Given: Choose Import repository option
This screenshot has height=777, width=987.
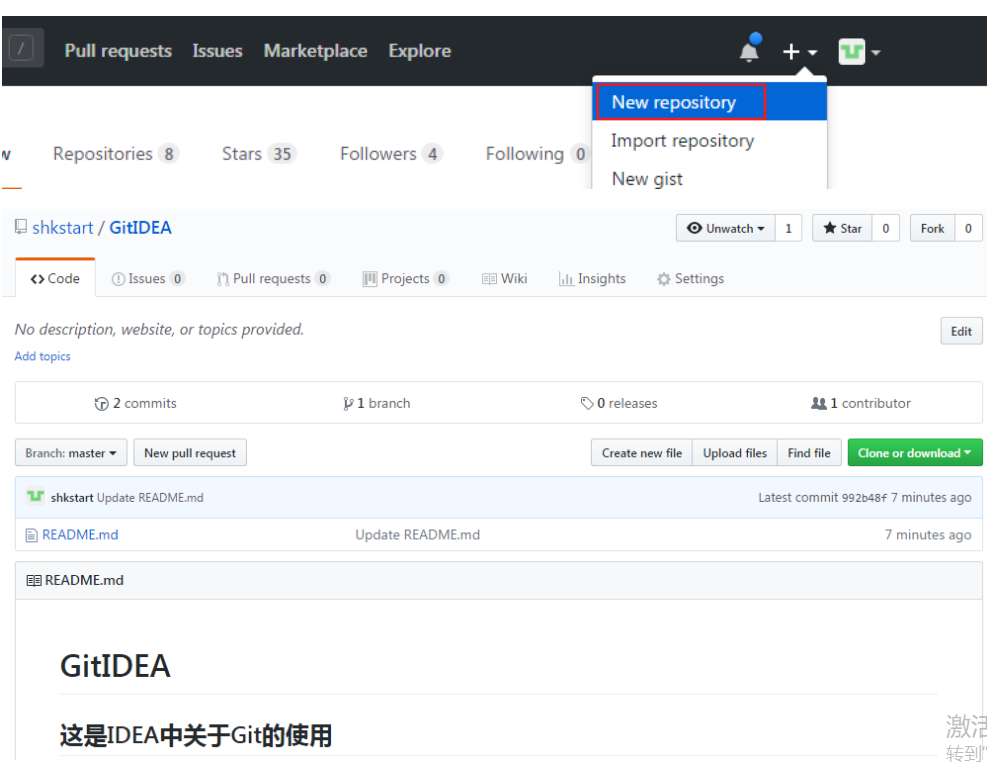Looking at the screenshot, I should pos(682,140).
